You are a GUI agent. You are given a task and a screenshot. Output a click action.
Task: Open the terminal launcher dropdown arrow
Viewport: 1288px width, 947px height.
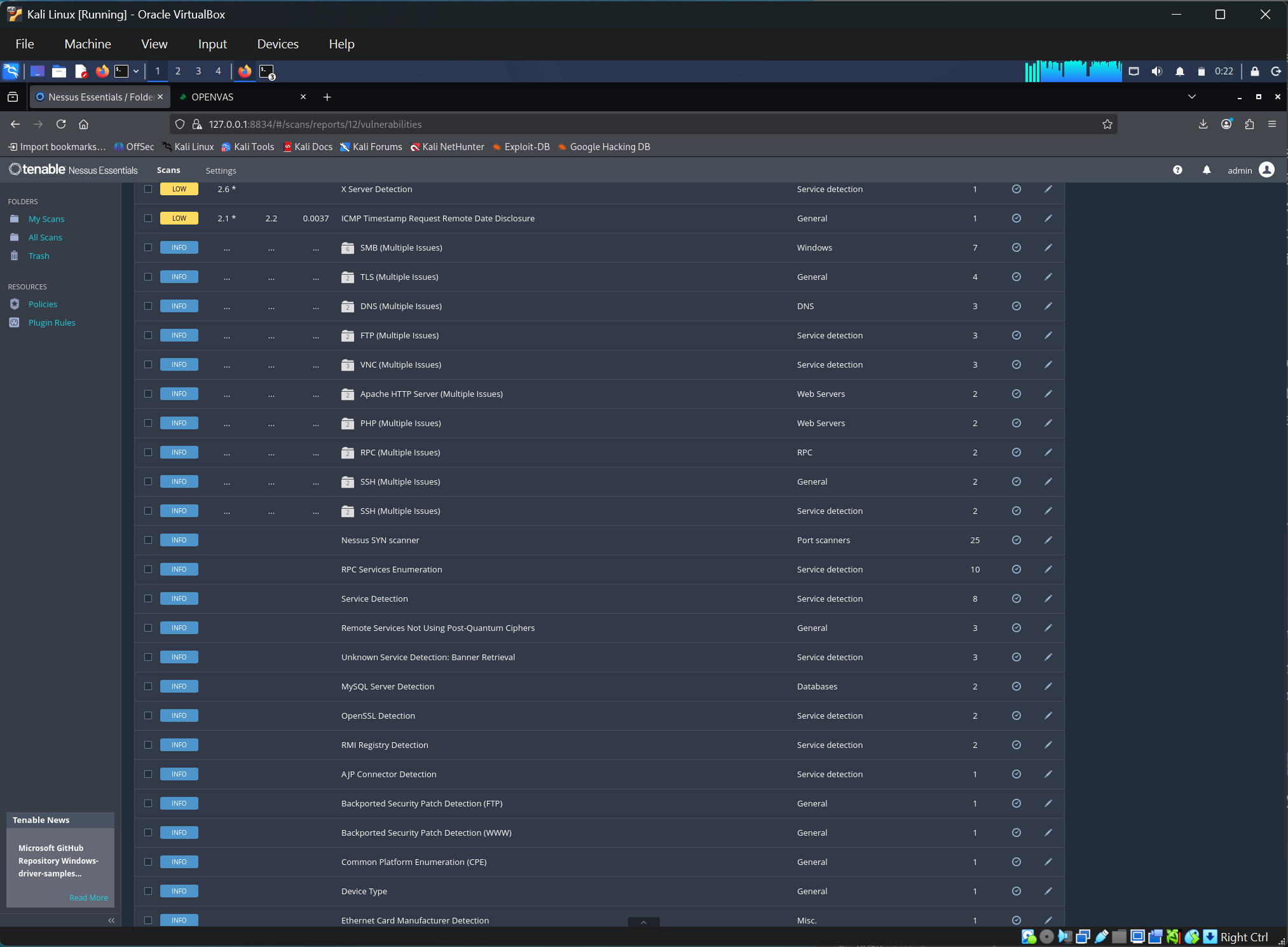(136, 71)
